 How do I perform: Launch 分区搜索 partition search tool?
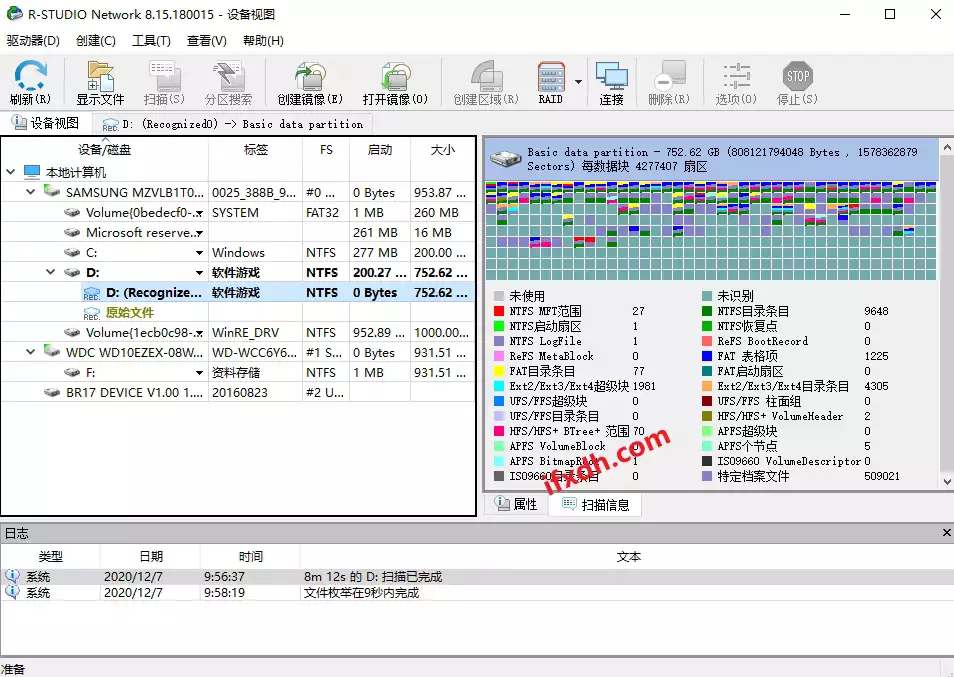pos(228,80)
